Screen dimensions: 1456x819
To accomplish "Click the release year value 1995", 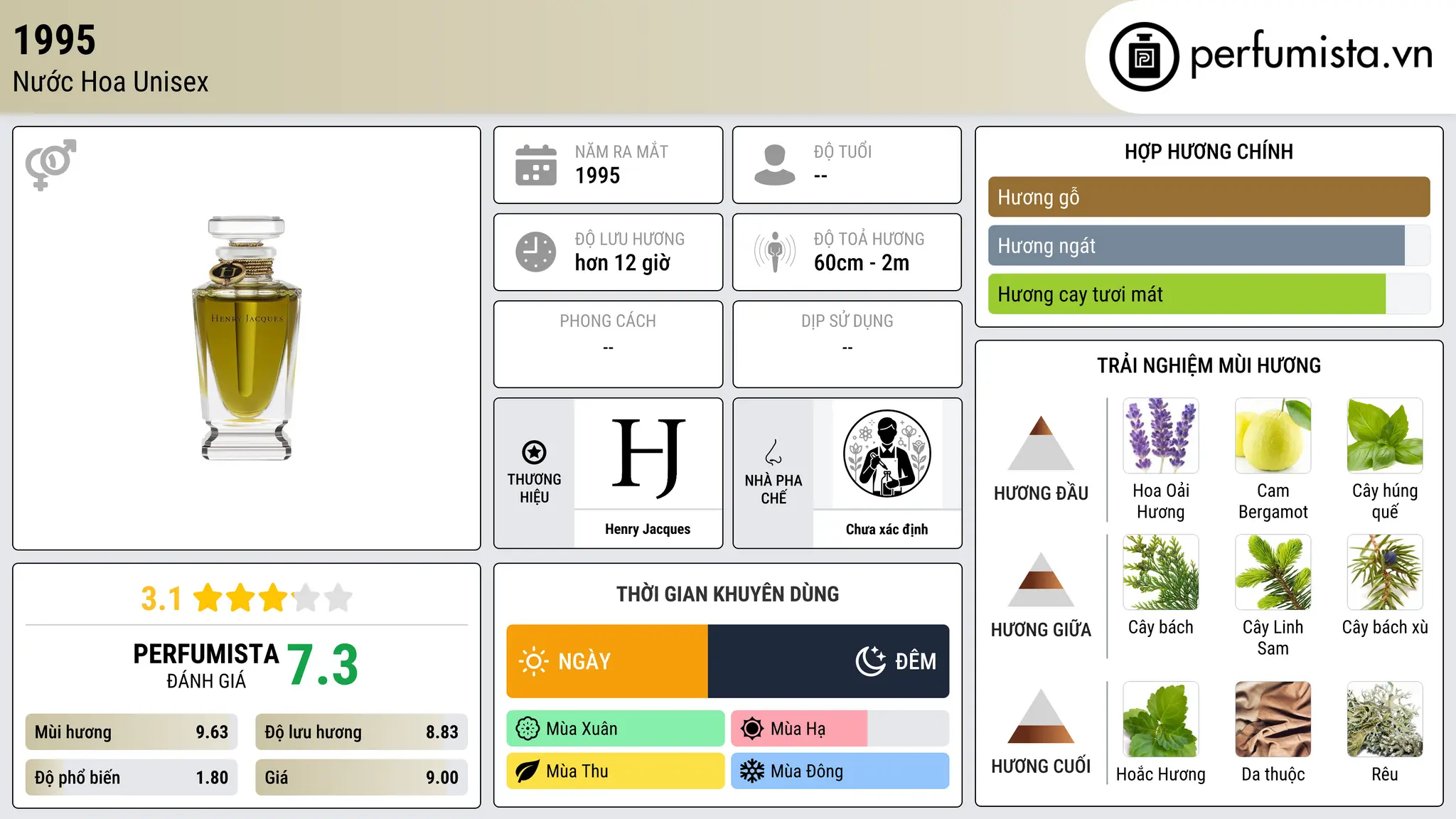I will pos(597,176).
